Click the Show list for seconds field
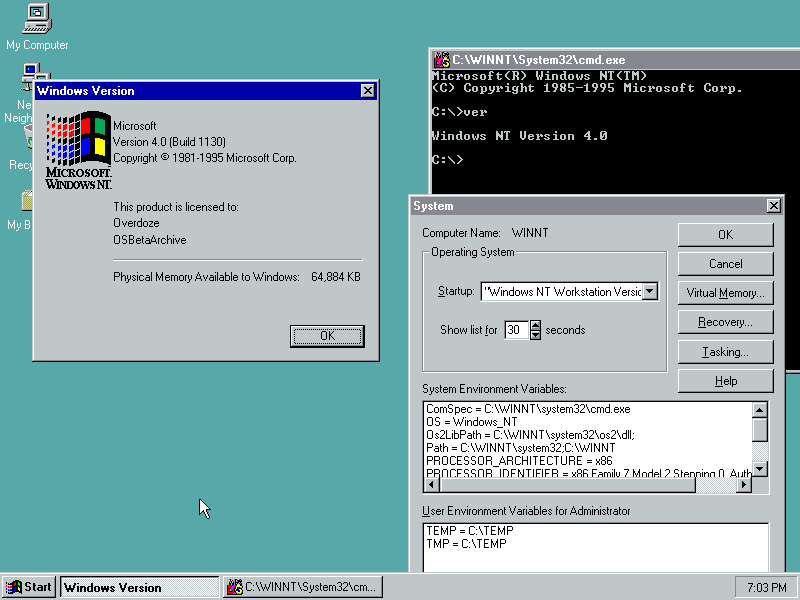The image size is (800, 600). 516,330
